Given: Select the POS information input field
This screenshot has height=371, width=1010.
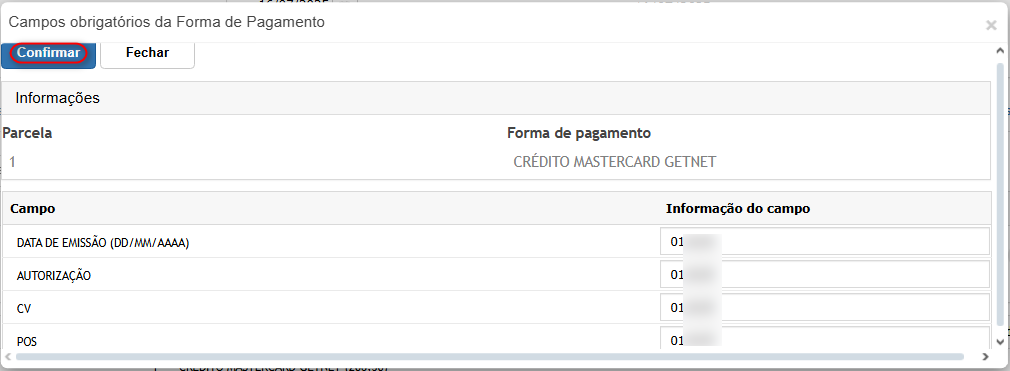Looking at the screenshot, I should (x=824, y=338).
